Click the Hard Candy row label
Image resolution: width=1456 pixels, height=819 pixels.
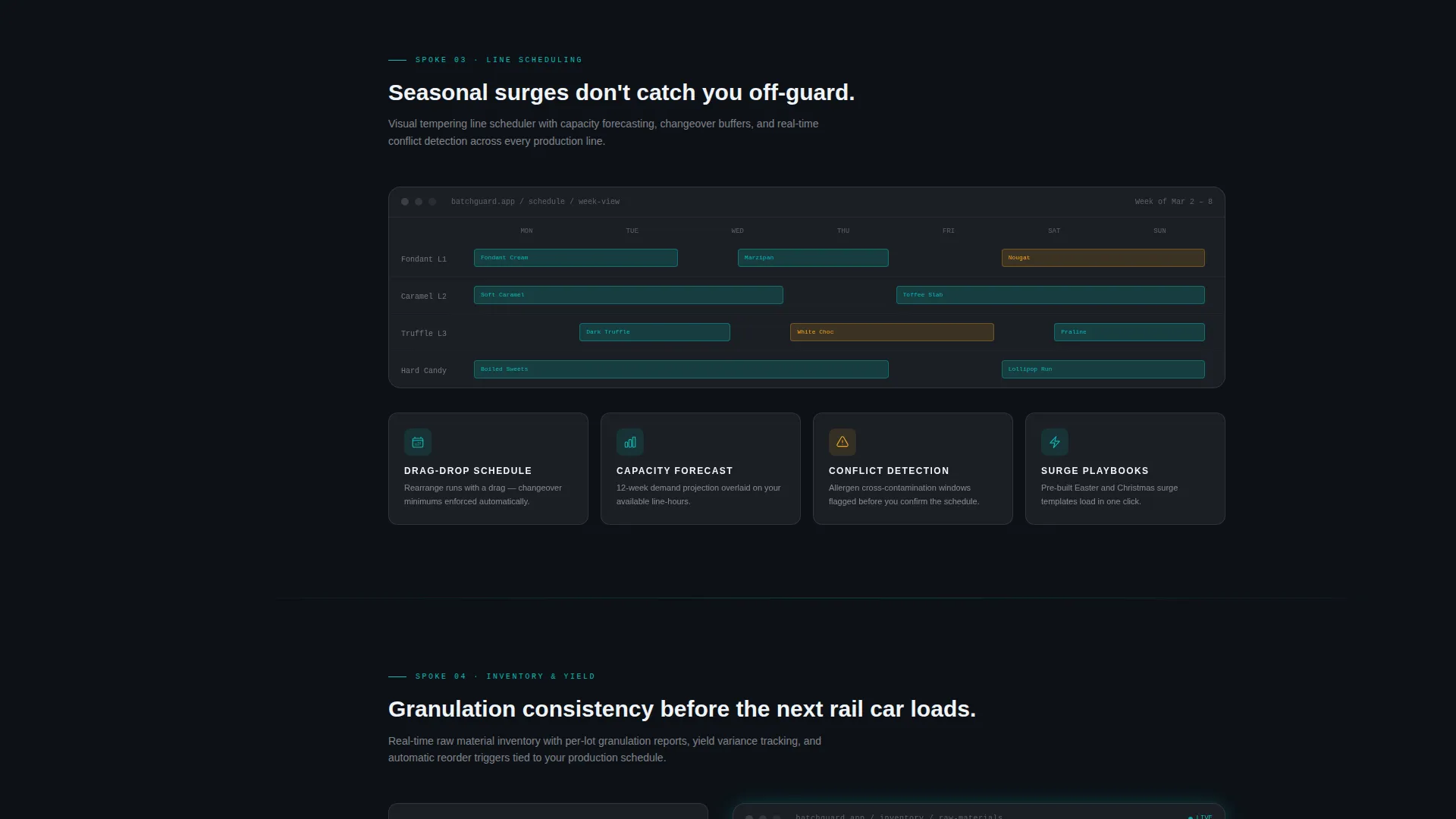pos(424,371)
